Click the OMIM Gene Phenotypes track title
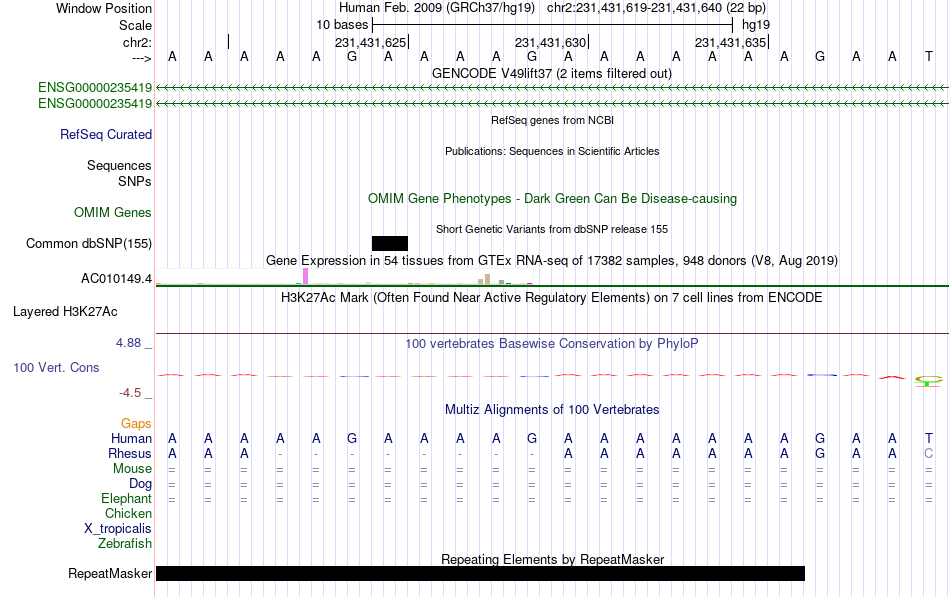 [553, 199]
